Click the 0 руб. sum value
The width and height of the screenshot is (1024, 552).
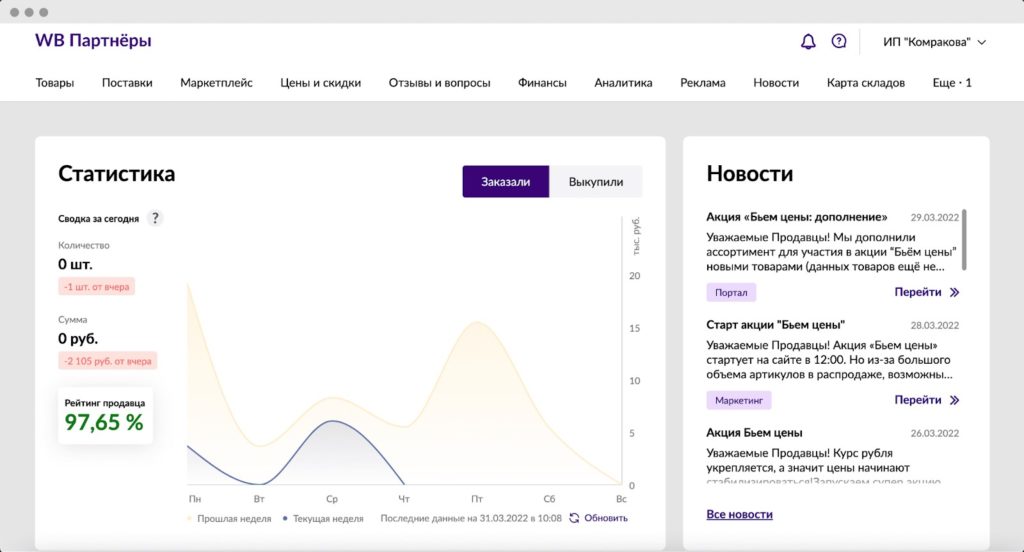pos(78,339)
